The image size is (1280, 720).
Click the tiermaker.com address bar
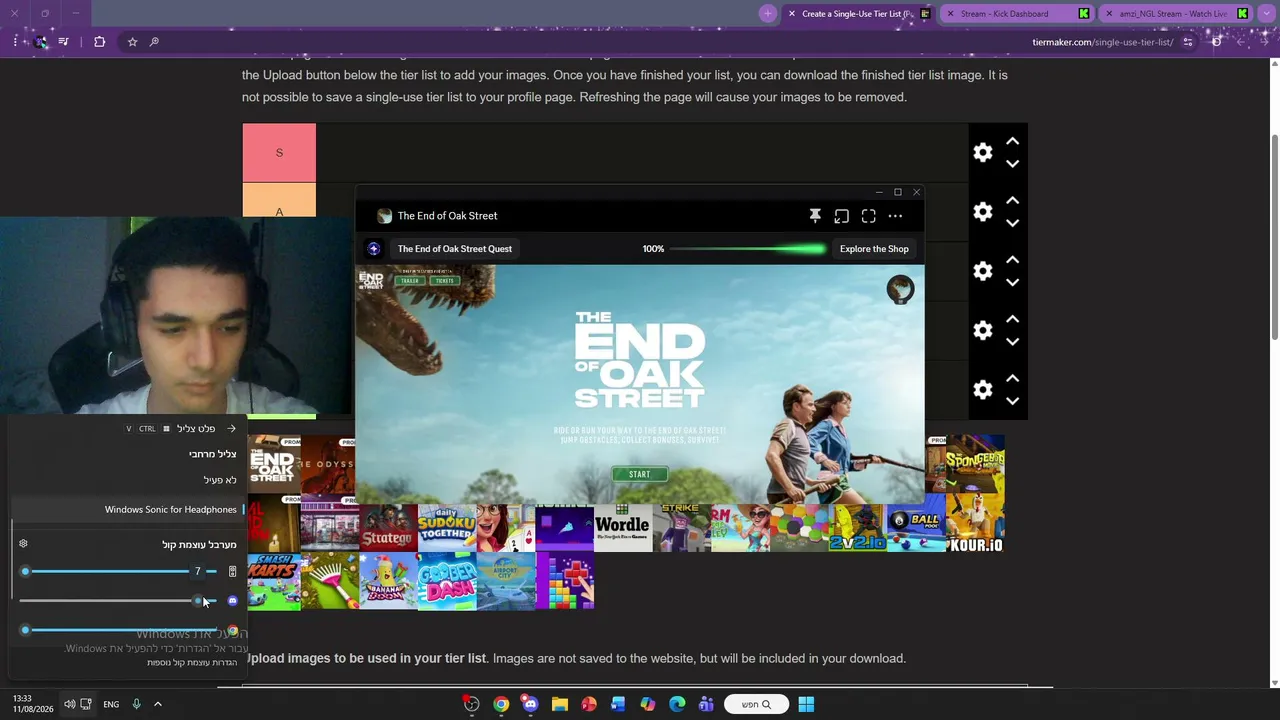(1102, 42)
